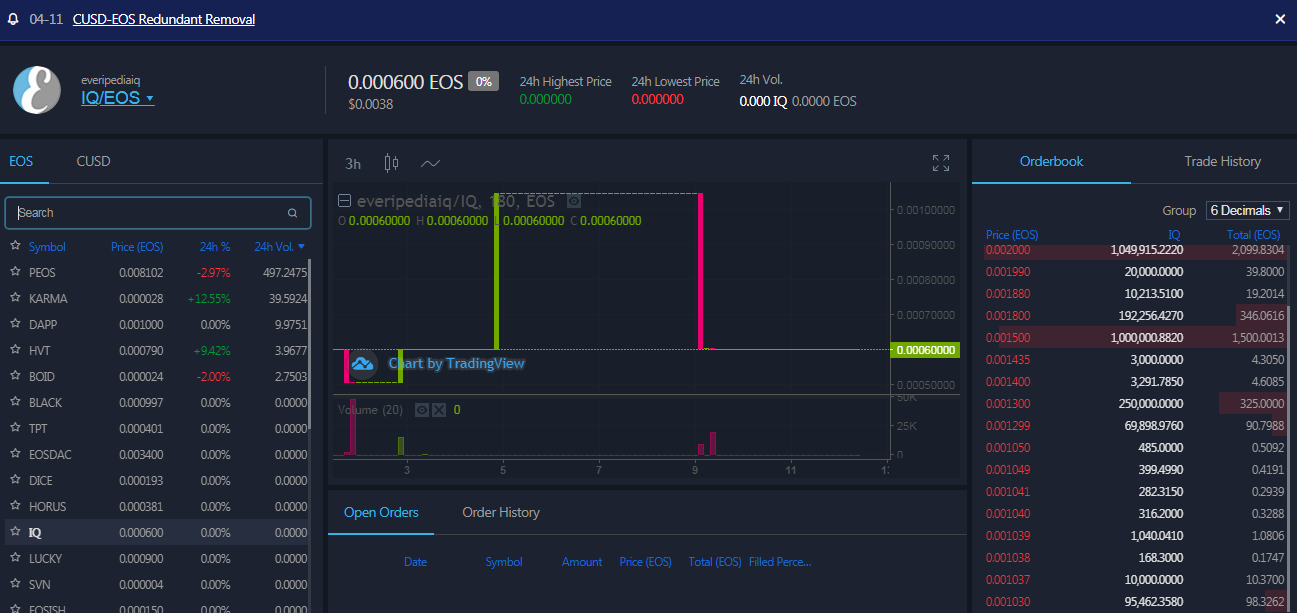Click the Everipedia IQ token logo
The height and width of the screenshot is (613, 1297).
[37, 90]
